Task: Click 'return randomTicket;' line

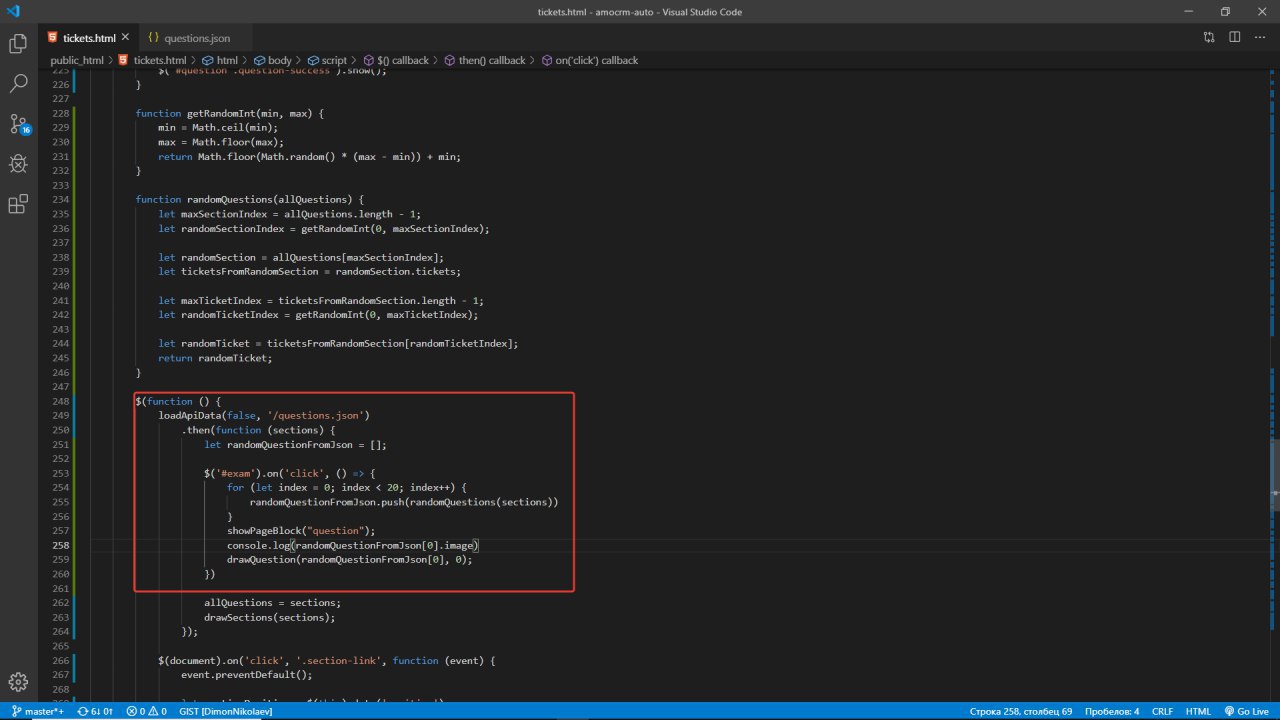Action: tap(214, 358)
